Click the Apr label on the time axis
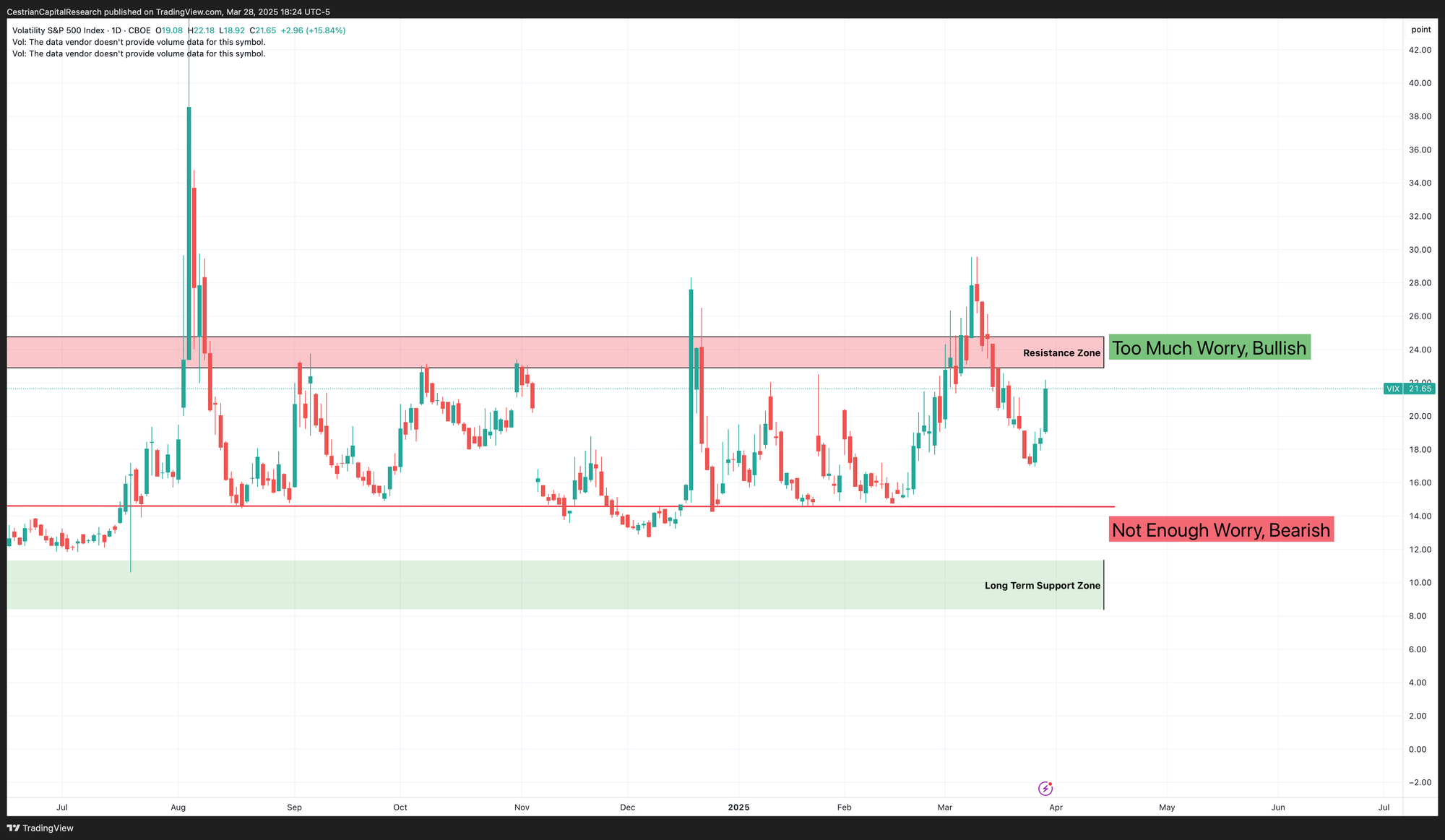Image resolution: width=1445 pixels, height=840 pixels. (1055, 807)
